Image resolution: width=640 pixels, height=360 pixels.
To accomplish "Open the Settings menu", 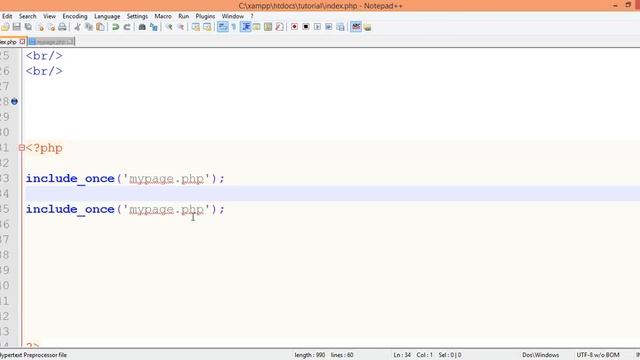I will tap(137, 16).
